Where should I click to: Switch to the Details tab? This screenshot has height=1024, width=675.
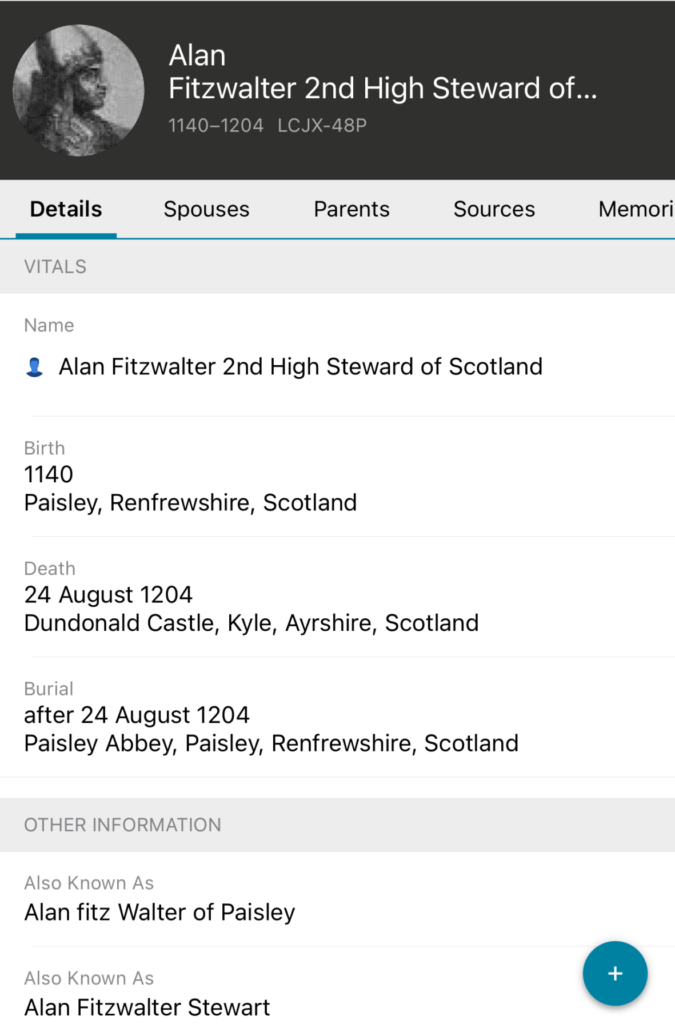(66, 209)
